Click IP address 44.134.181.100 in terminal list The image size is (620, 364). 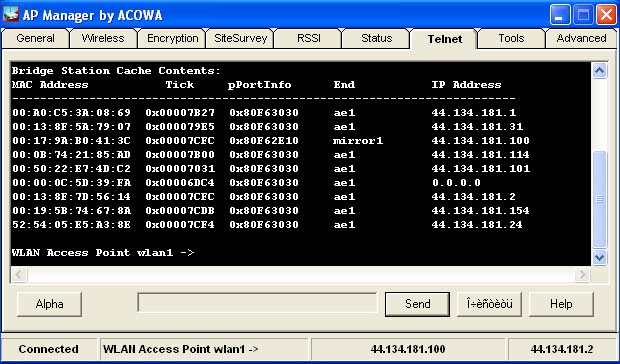pos(480,141)
